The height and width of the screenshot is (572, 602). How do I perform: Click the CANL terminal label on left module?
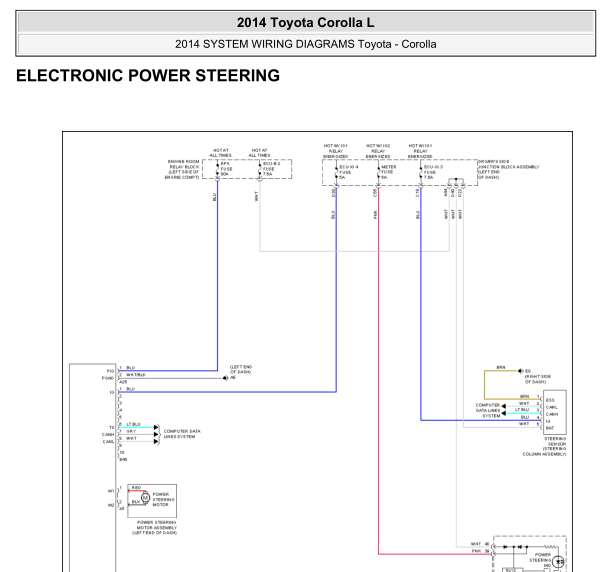pos(108,441)
